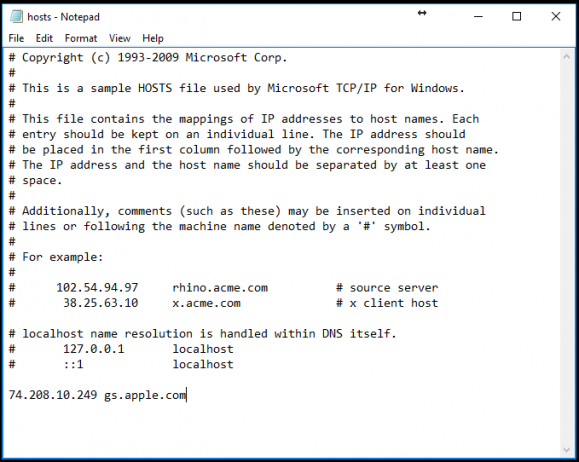Open the File menu
Screen dimensions: 579x462
pyautogui.click(x=16, y=38)
